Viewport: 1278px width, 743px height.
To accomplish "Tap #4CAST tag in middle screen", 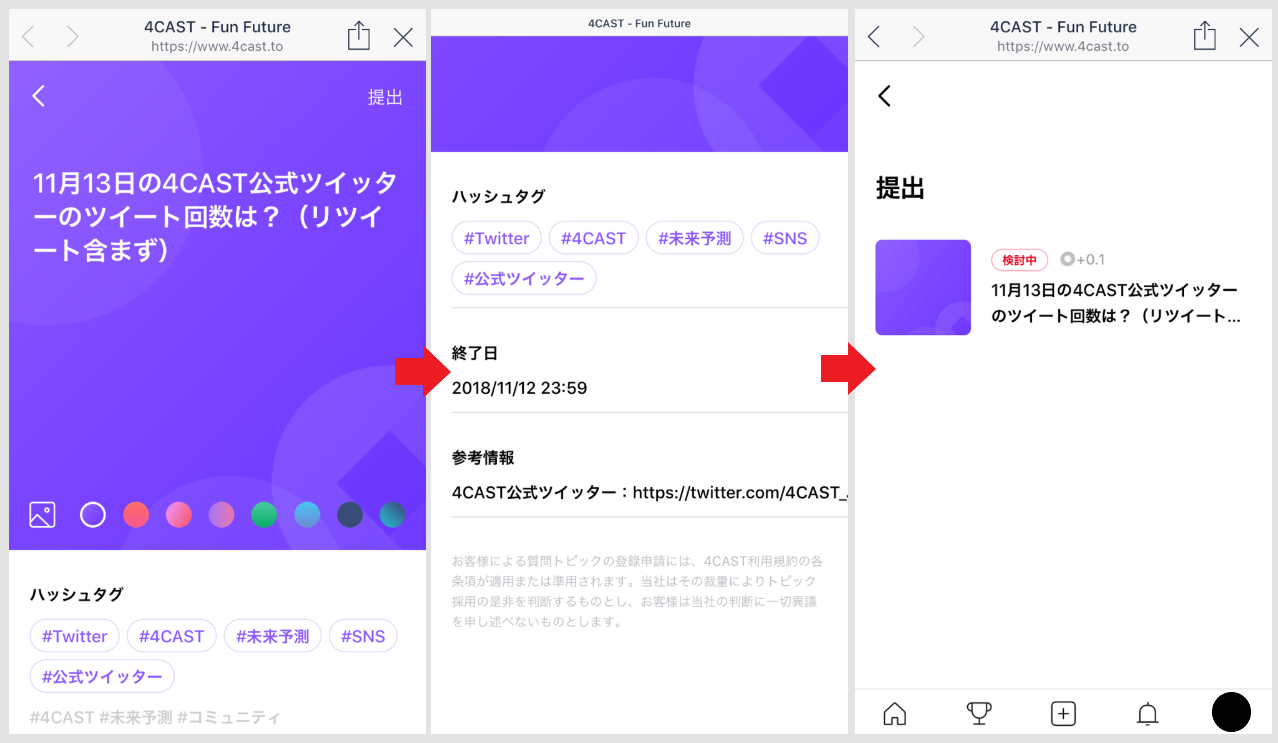I will click(593, 238).
